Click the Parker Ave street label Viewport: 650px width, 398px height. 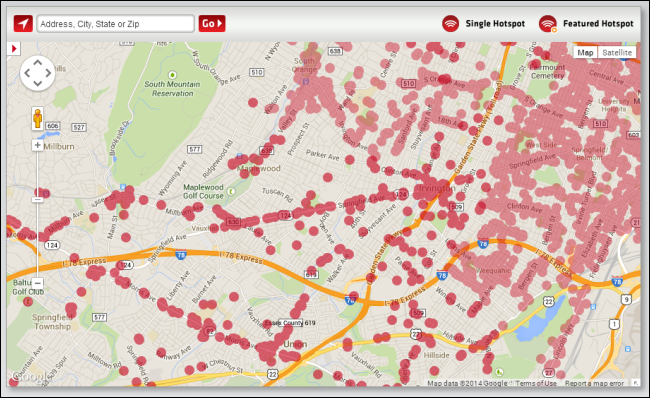point(323,155)
